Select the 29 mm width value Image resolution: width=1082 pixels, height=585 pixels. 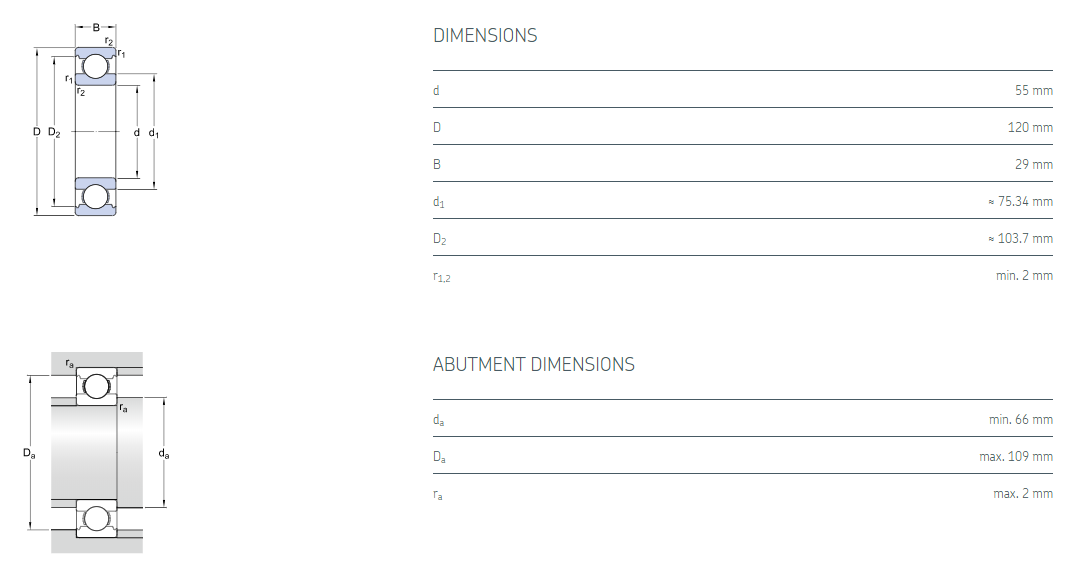click(x=1034, y=164)
